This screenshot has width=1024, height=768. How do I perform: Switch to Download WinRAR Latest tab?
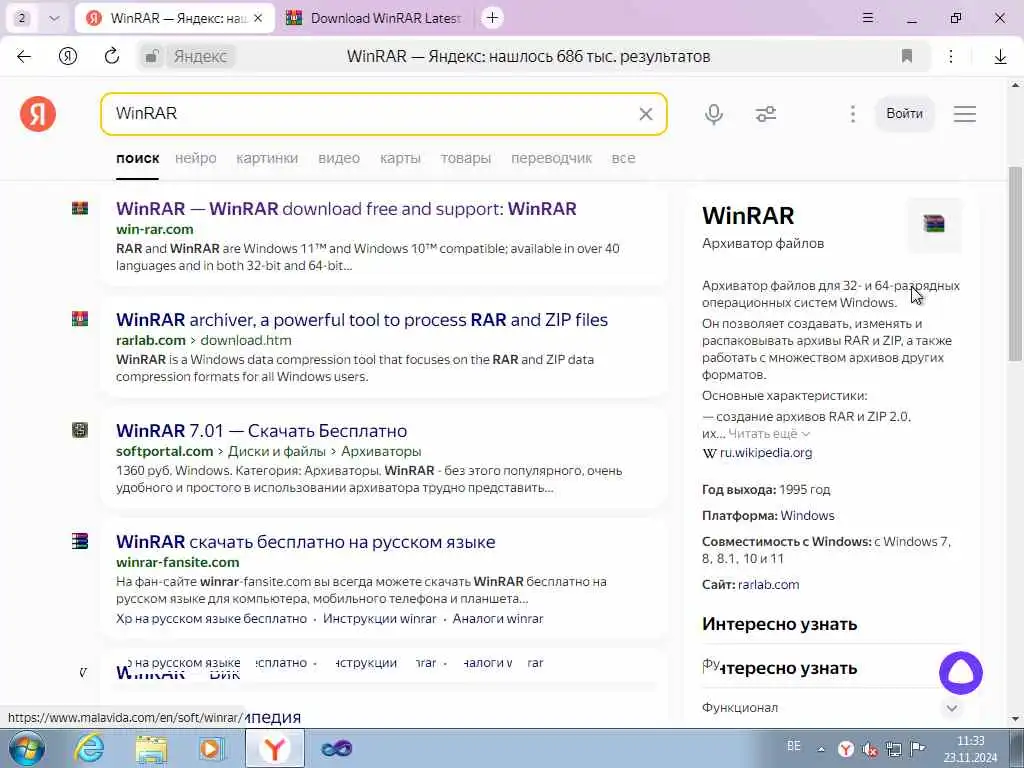[x=375, y=18]
